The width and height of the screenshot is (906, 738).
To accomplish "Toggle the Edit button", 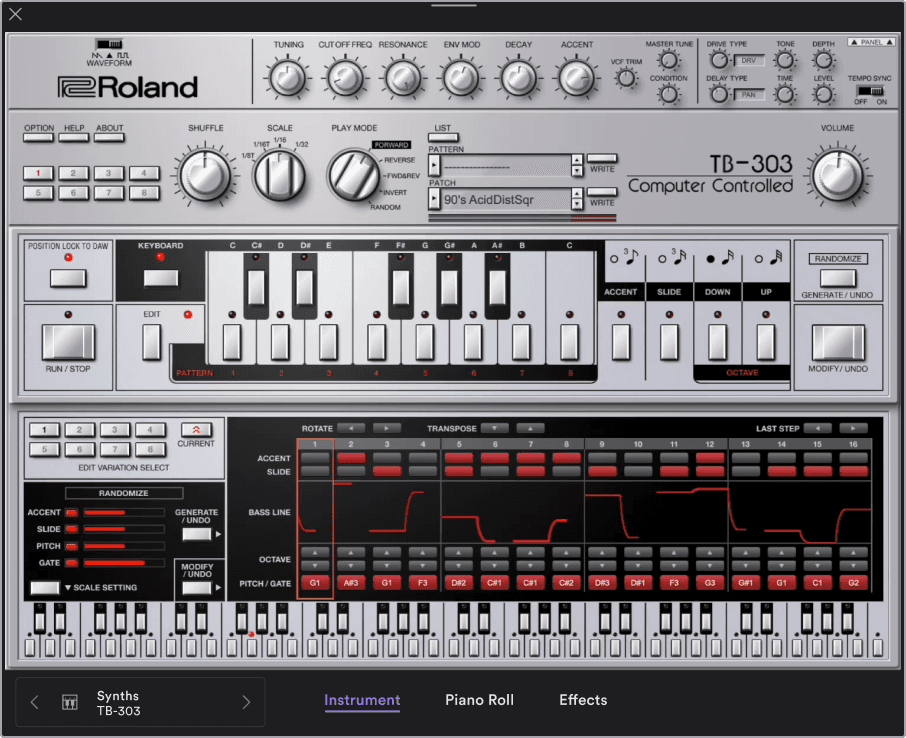I will [x=151, y=342].
